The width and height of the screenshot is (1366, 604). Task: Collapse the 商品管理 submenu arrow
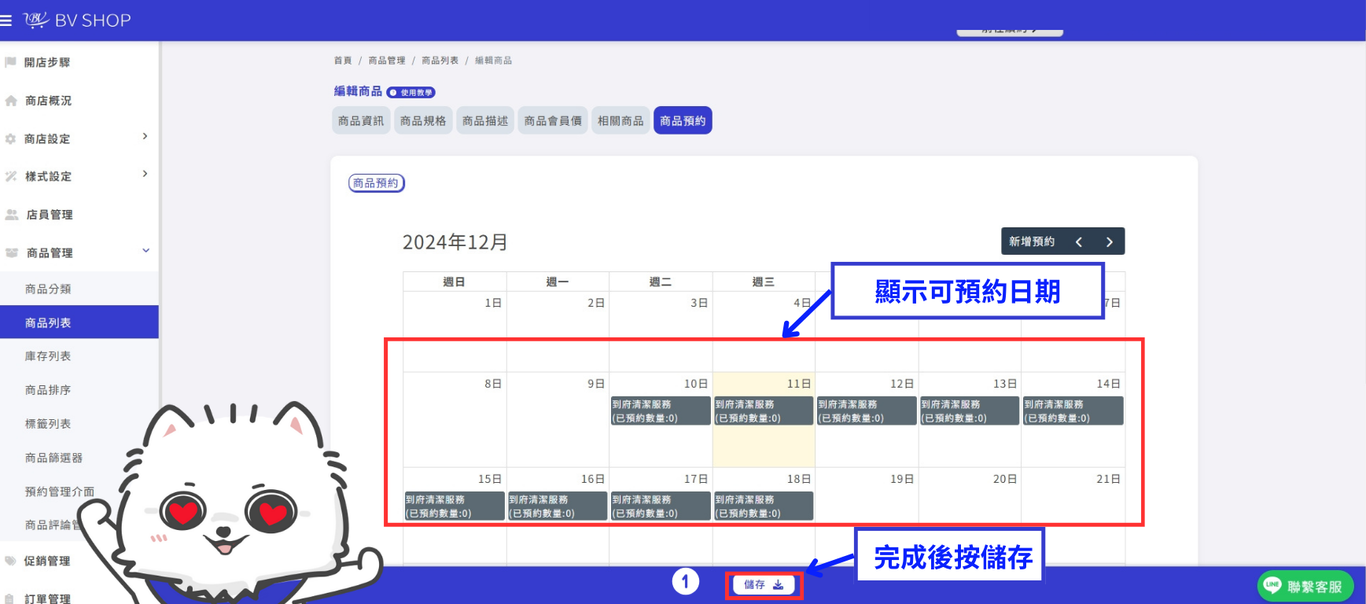click(145, 251)
